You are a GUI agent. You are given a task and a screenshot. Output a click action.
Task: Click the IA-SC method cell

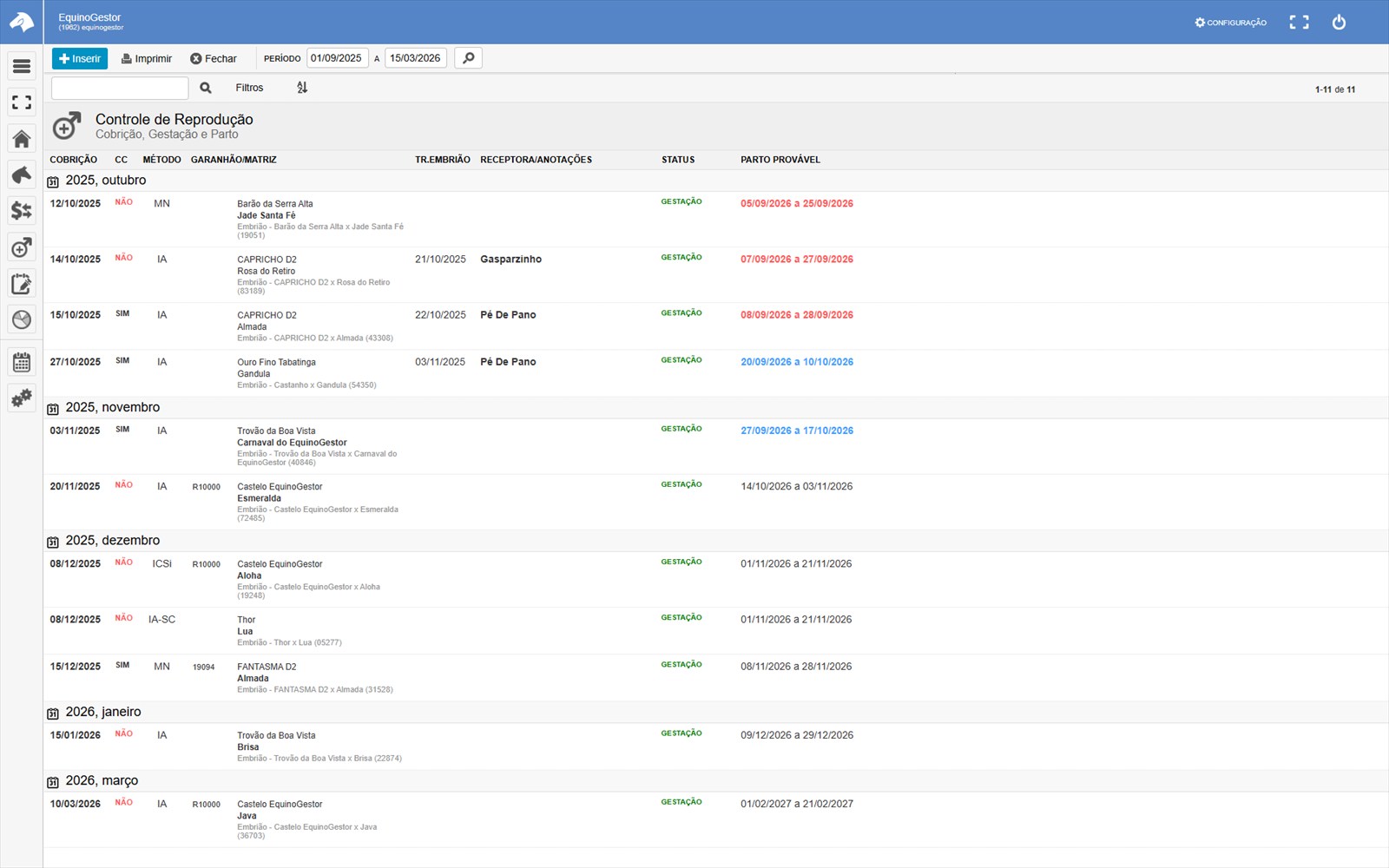tap(161, 620)
